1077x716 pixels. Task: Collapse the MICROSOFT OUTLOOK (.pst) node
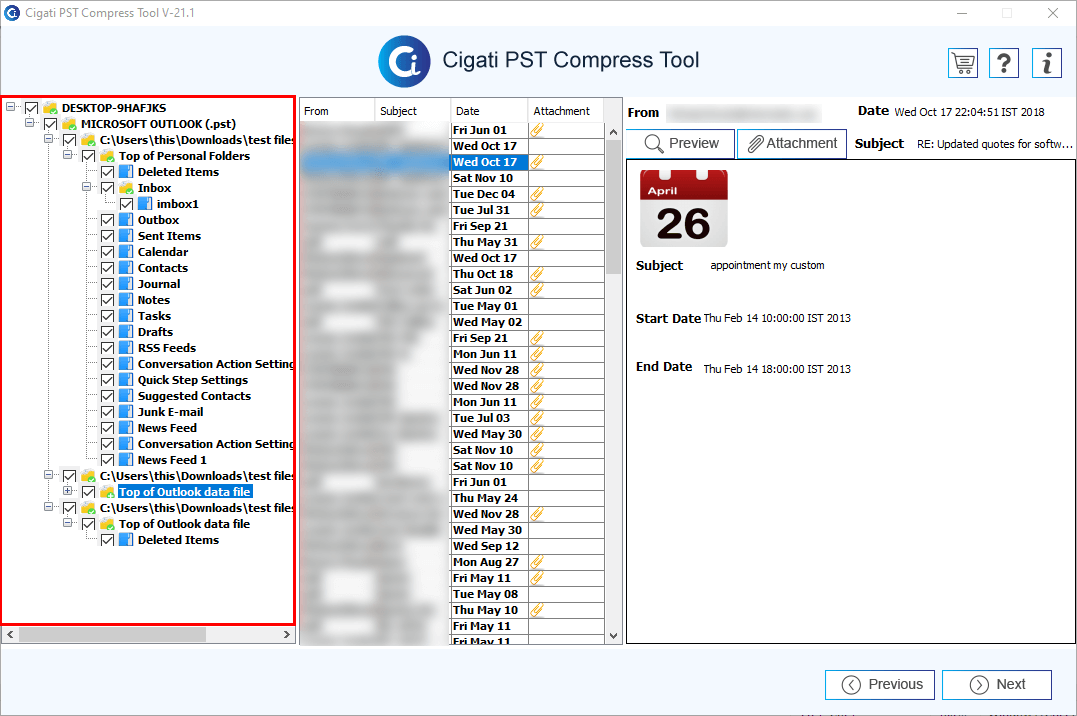pyautogui.click(x=30, y=123)
